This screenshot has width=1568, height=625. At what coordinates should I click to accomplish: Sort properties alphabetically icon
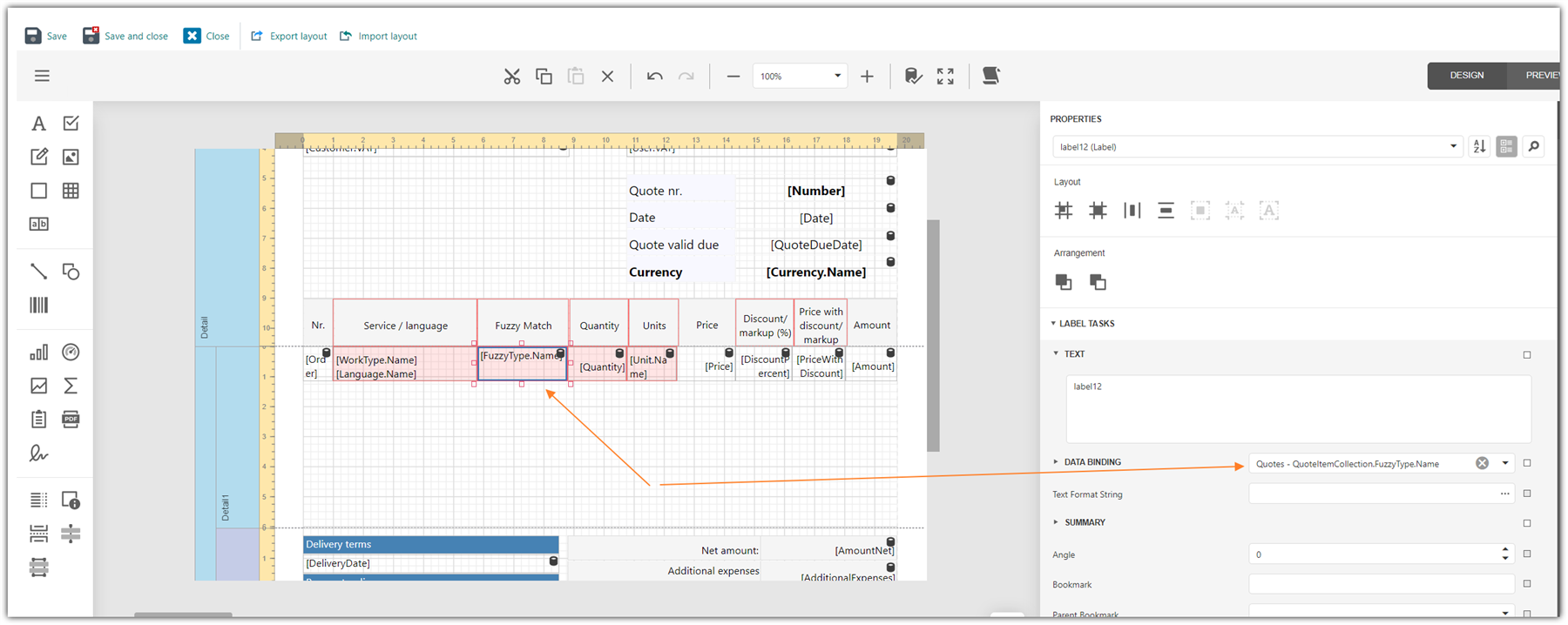1479,147
